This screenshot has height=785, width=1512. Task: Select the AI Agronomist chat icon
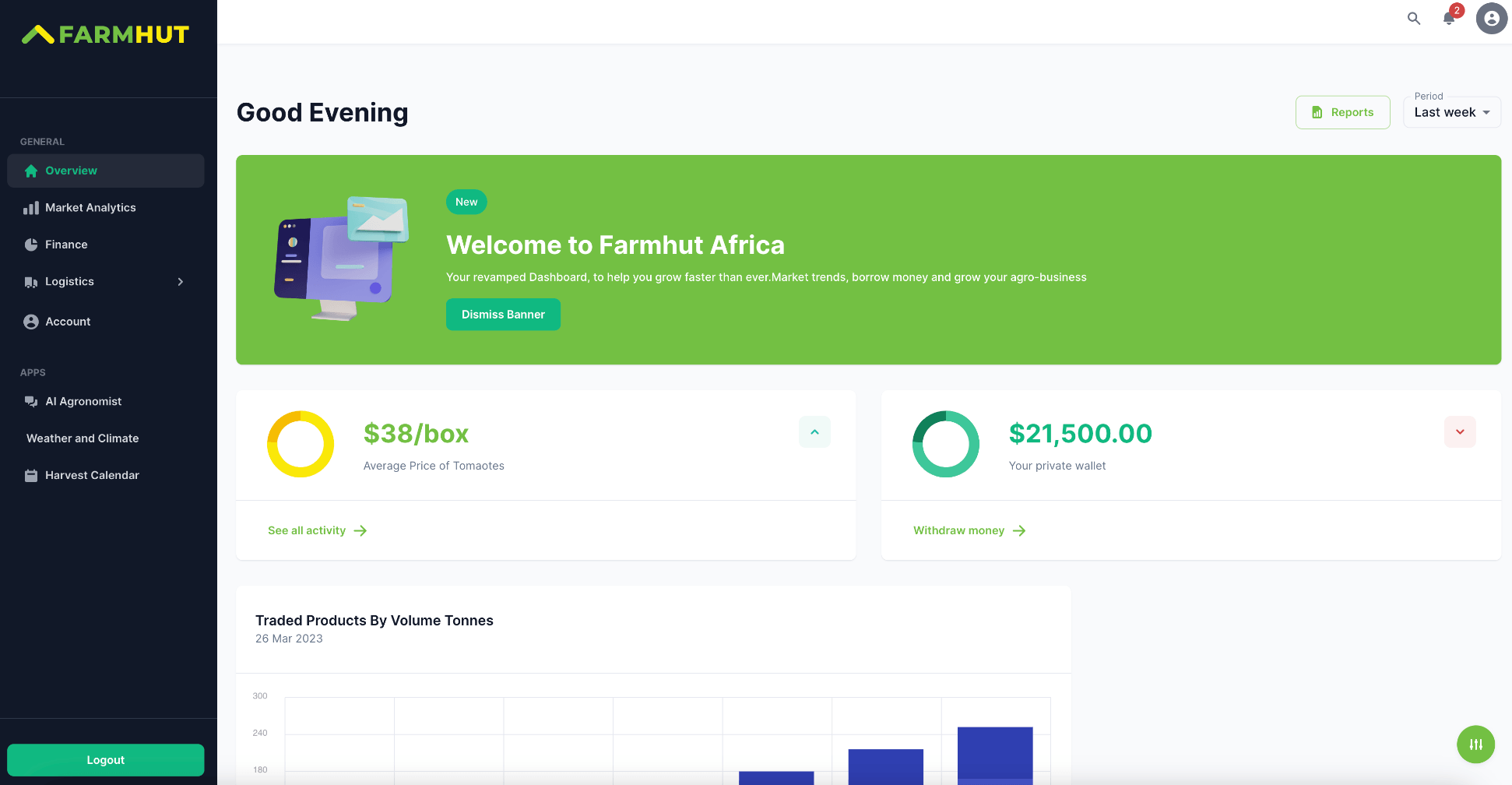(x=30, y=401)
